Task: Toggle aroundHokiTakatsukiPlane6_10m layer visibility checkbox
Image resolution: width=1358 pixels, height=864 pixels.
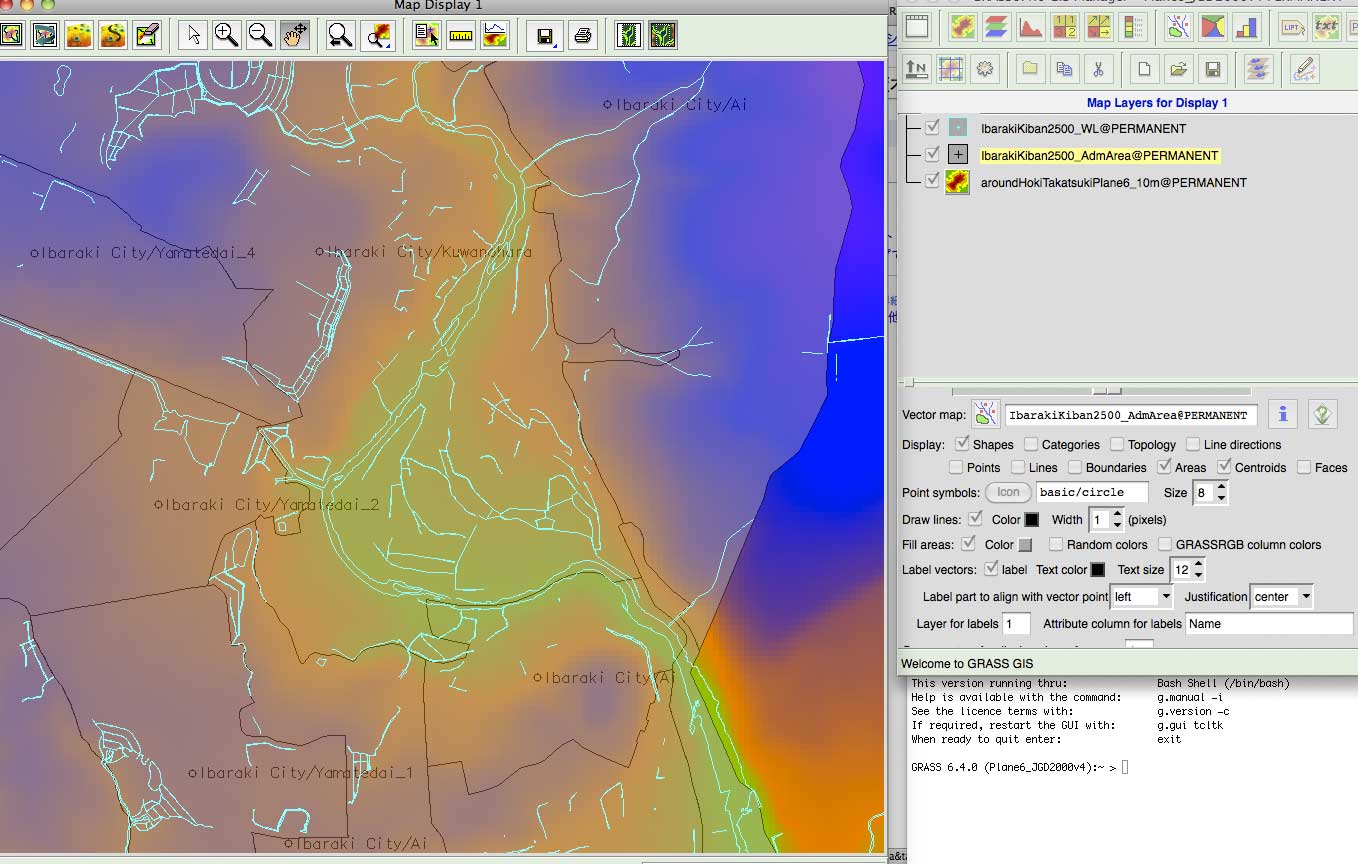Action: (933, 182)
